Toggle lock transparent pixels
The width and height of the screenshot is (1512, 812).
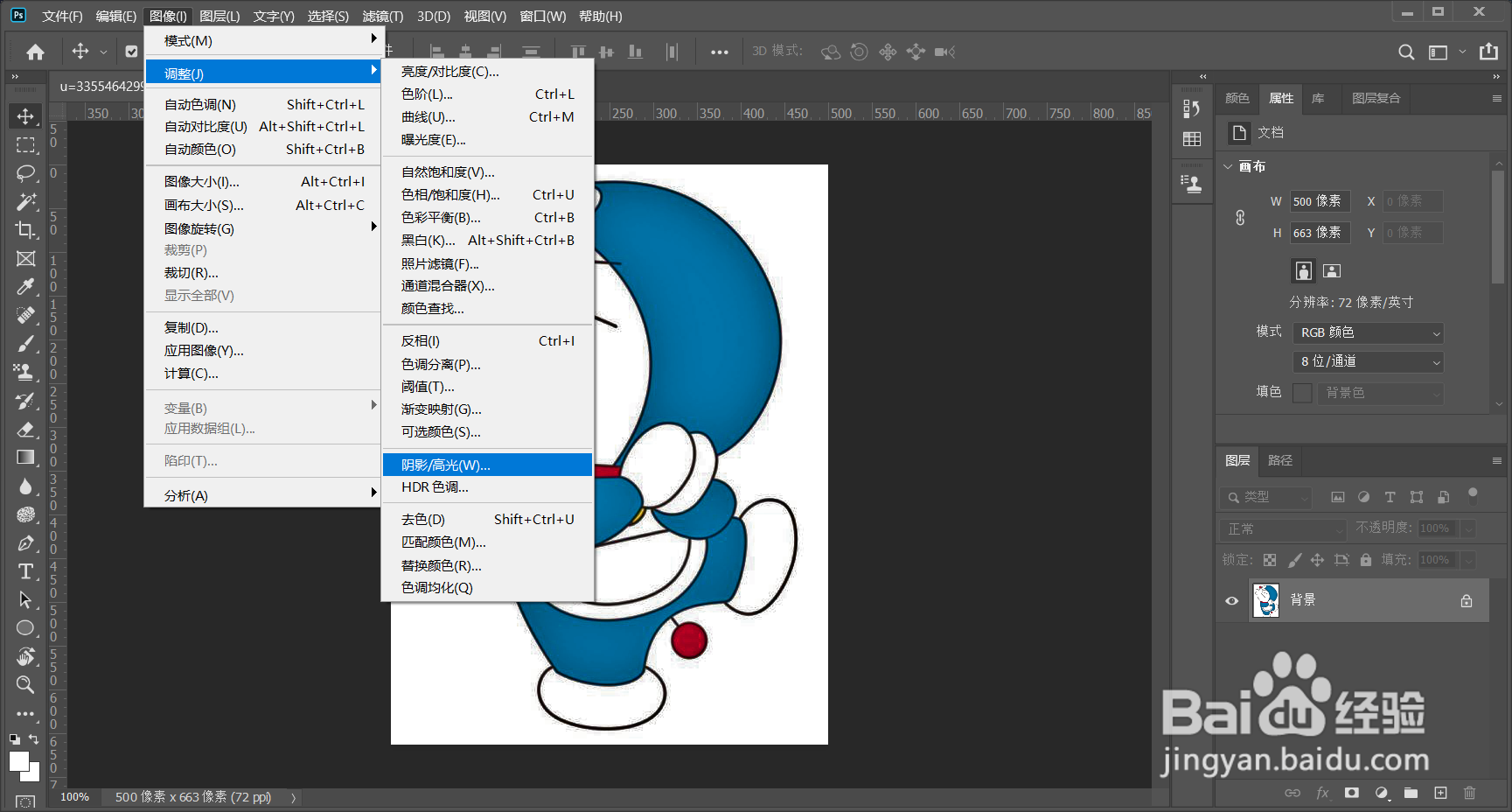pos(1270,560)
